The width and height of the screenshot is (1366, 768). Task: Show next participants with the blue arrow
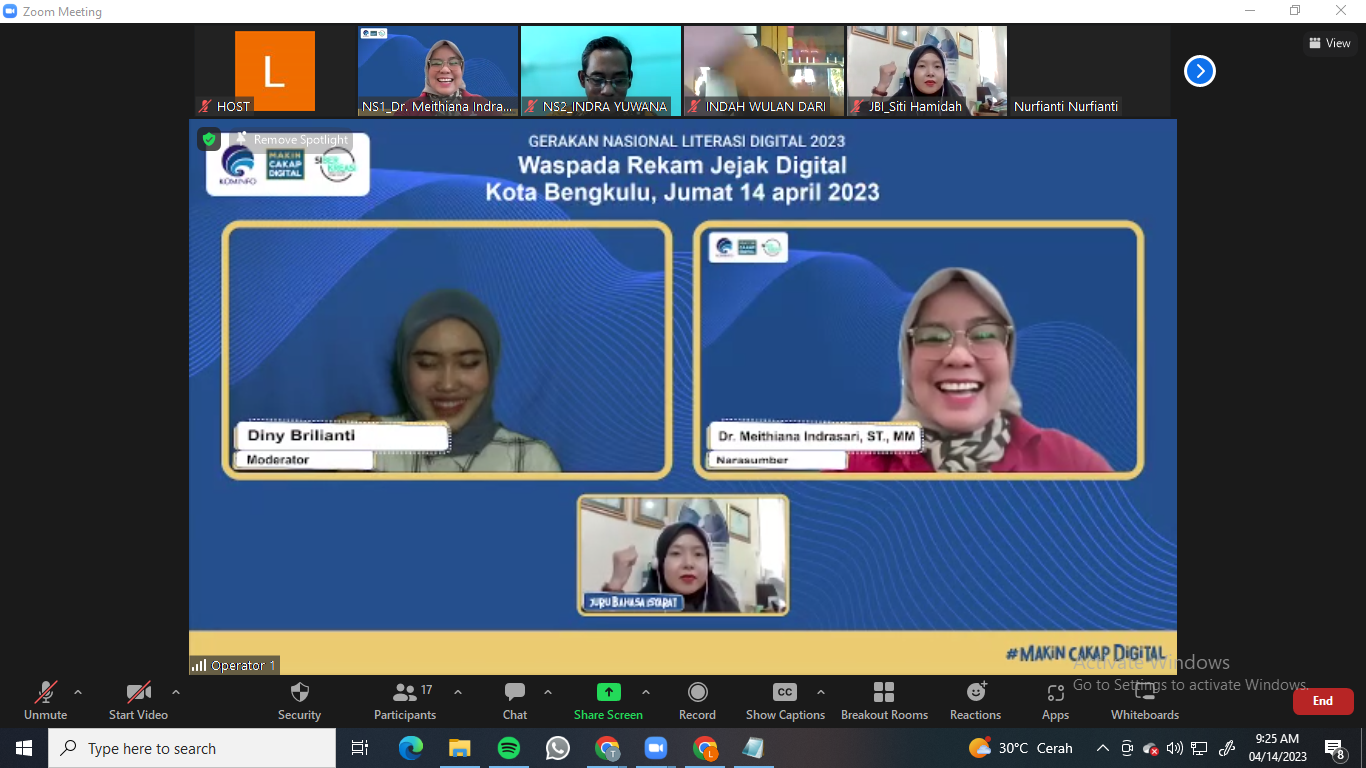pos(1200,71)
